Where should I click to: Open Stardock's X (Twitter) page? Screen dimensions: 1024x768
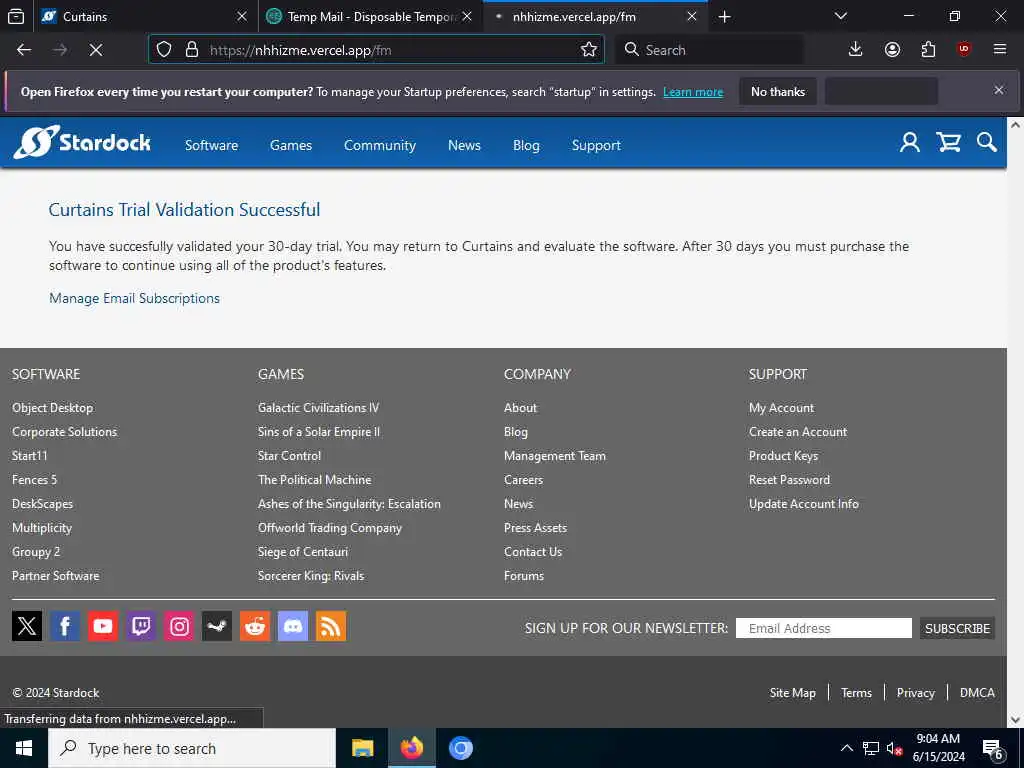click(x=27, y=626)
